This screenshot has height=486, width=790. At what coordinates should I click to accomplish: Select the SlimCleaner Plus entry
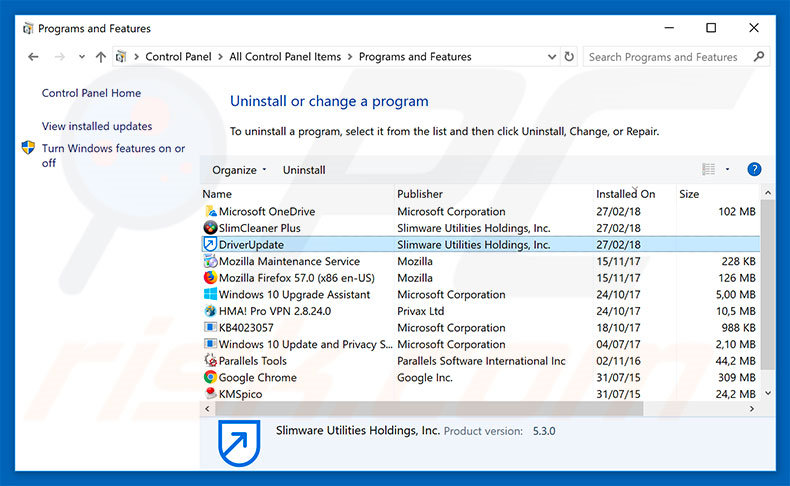[259, 228]
